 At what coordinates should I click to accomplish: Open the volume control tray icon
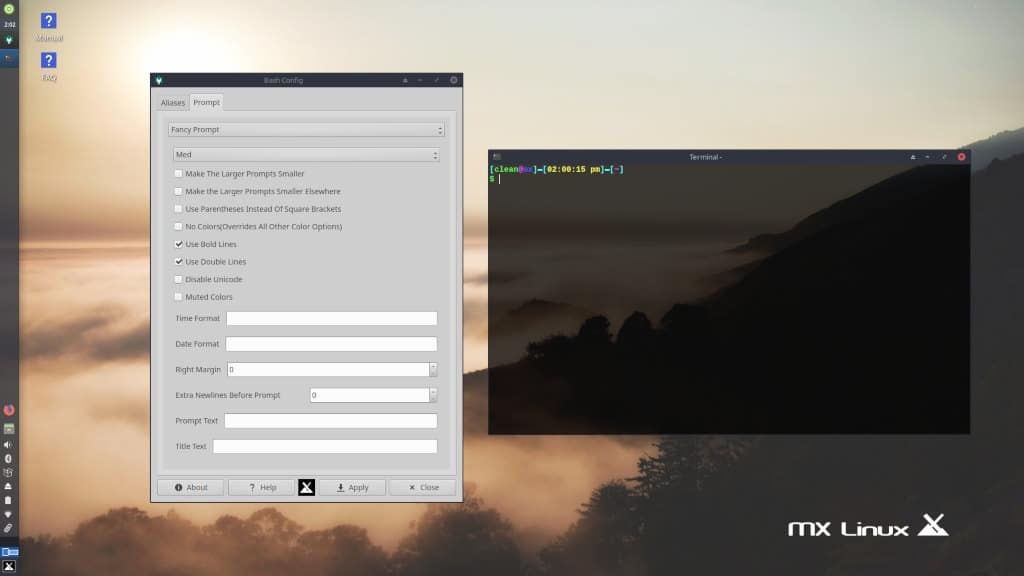click(8, 445)
